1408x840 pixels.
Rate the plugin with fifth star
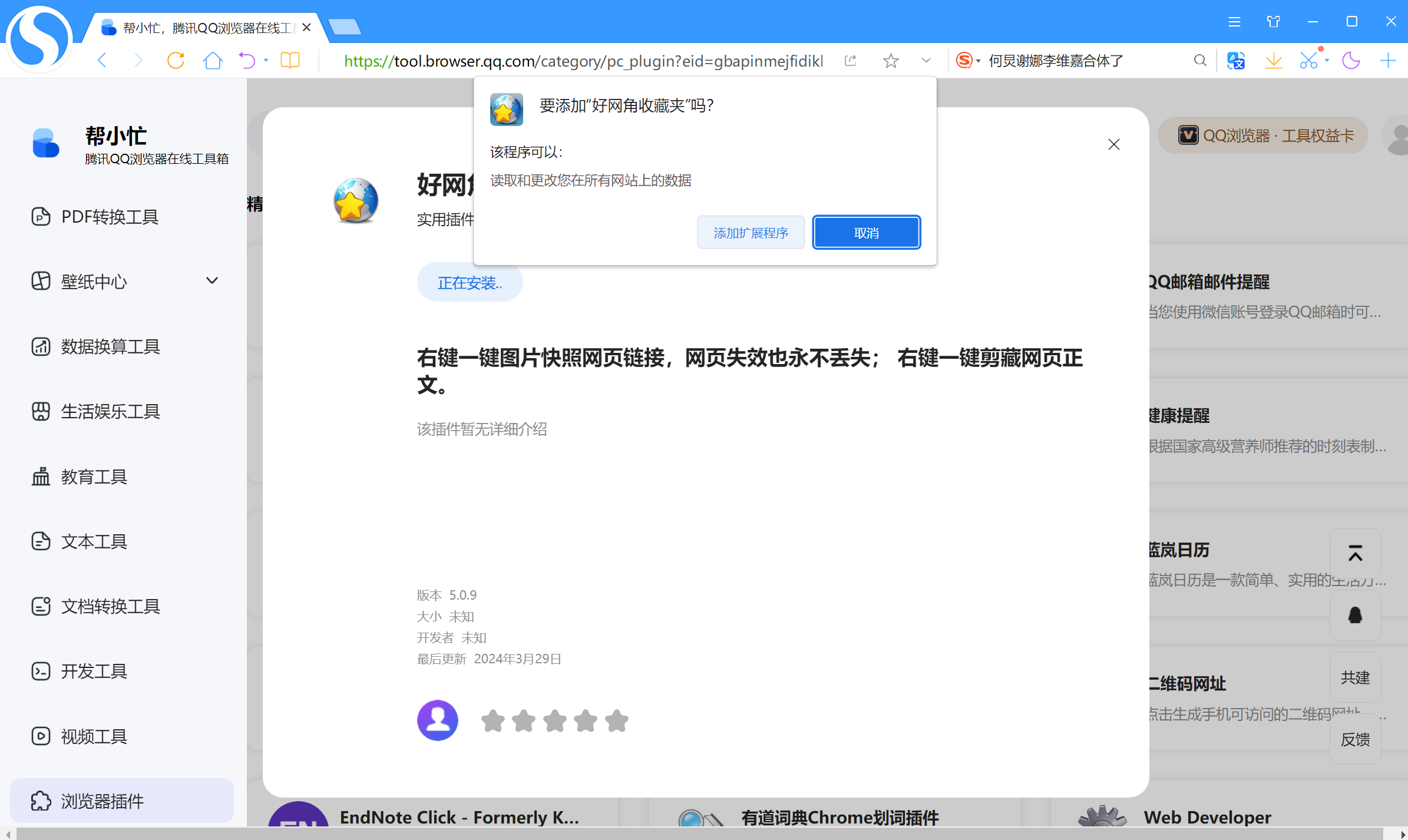pyautogui.click(x=616, y=720)
